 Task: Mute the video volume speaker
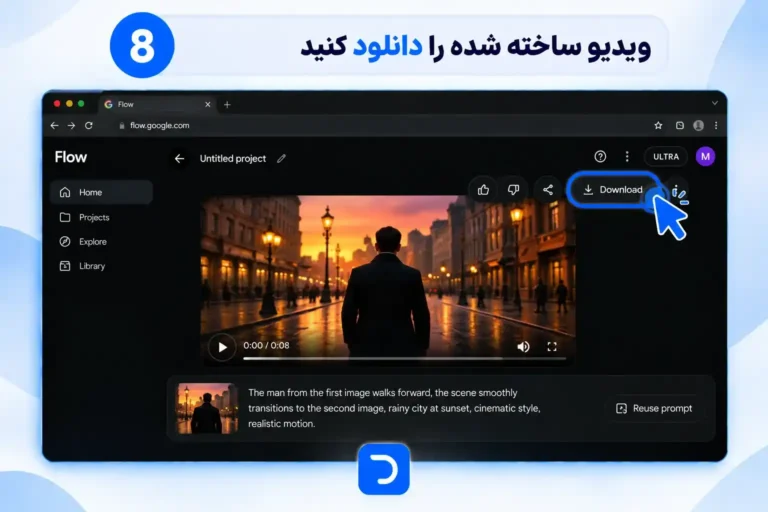[x=523, y=347]
